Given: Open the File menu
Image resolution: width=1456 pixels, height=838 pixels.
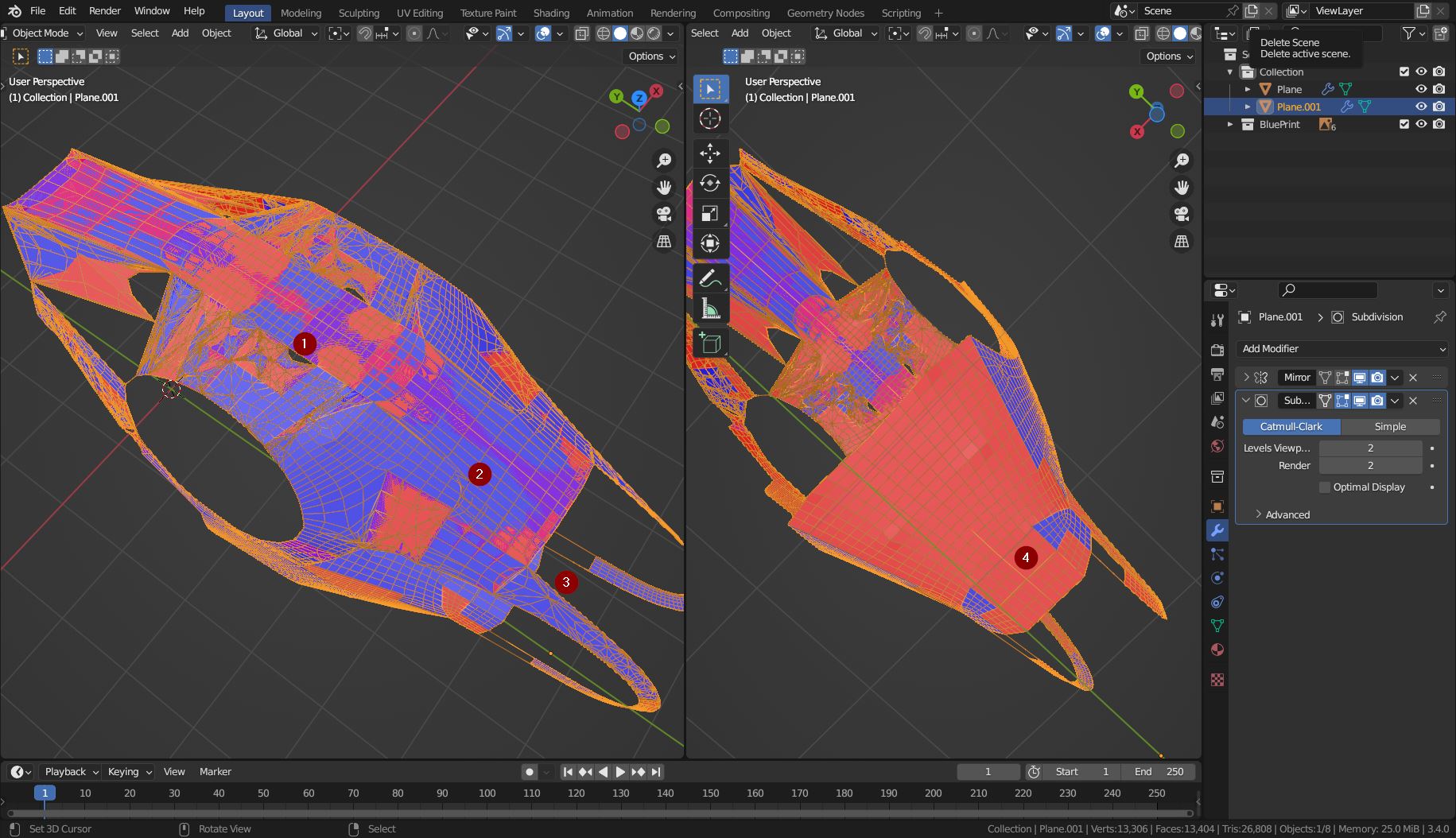Looking at the screenshot, I should pyautogui.click(x=37, y=11).
